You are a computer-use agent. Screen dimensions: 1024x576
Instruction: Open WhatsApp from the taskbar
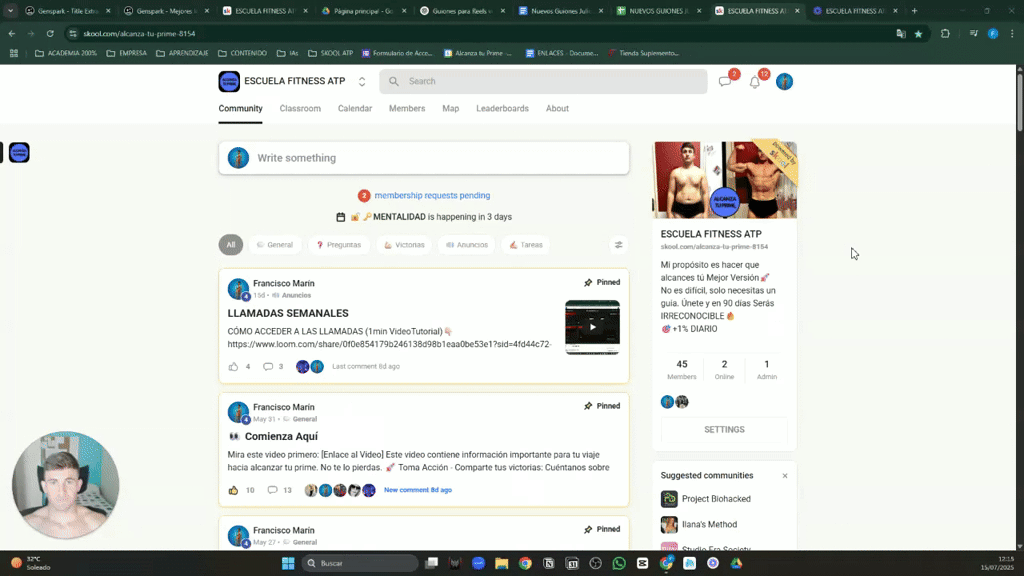tap(619, 563)
